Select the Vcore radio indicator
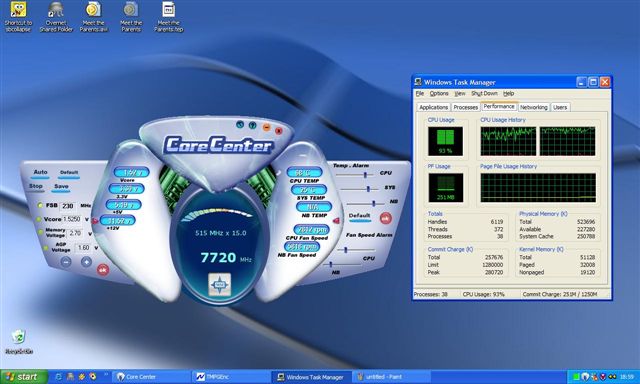The height and width of the screenshot is (384, 640). pyautogui.click(x=39, y=219)
